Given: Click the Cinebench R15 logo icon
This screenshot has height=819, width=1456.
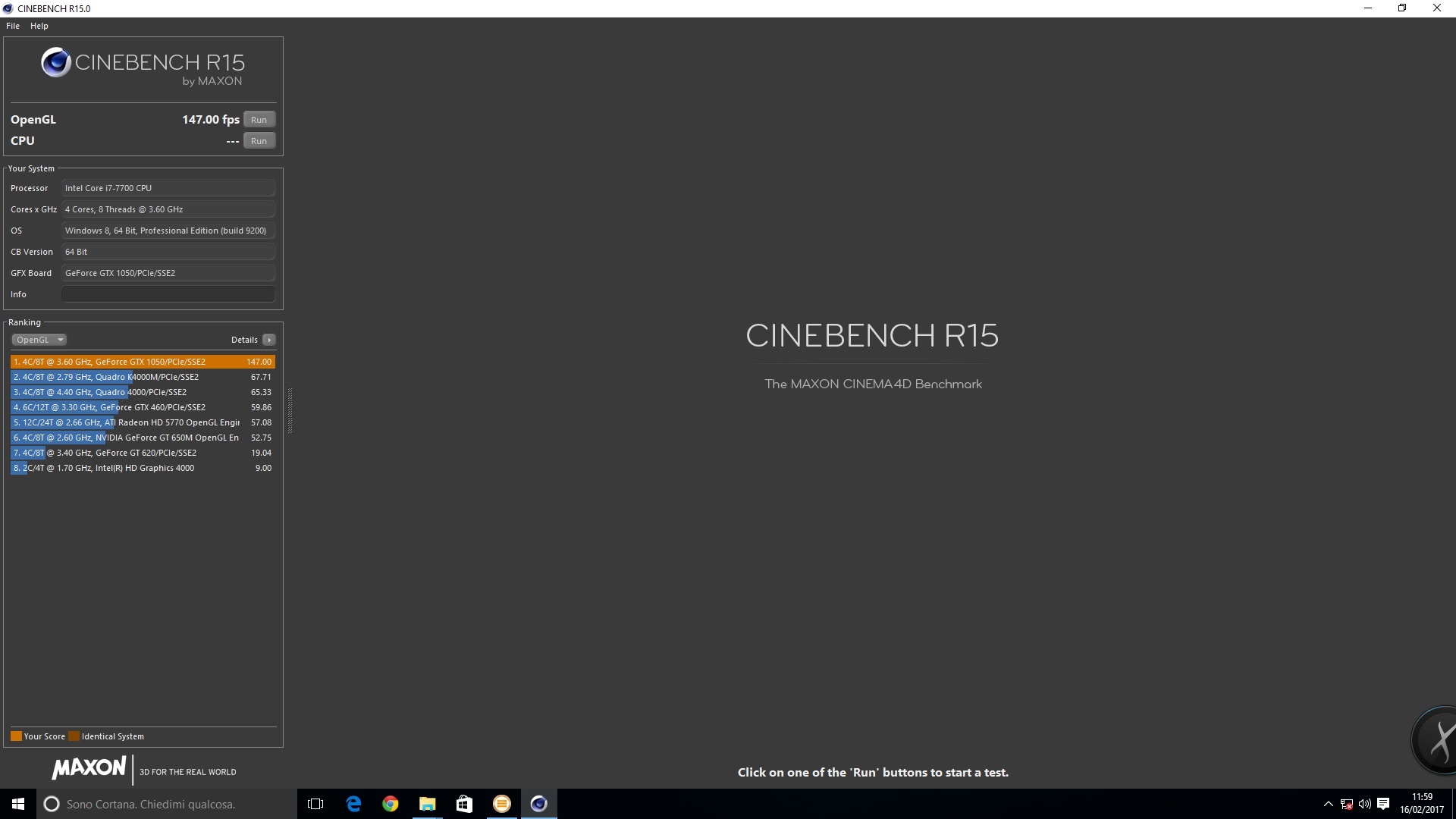Looking at the screenshot, I should [x=56, y=63].
